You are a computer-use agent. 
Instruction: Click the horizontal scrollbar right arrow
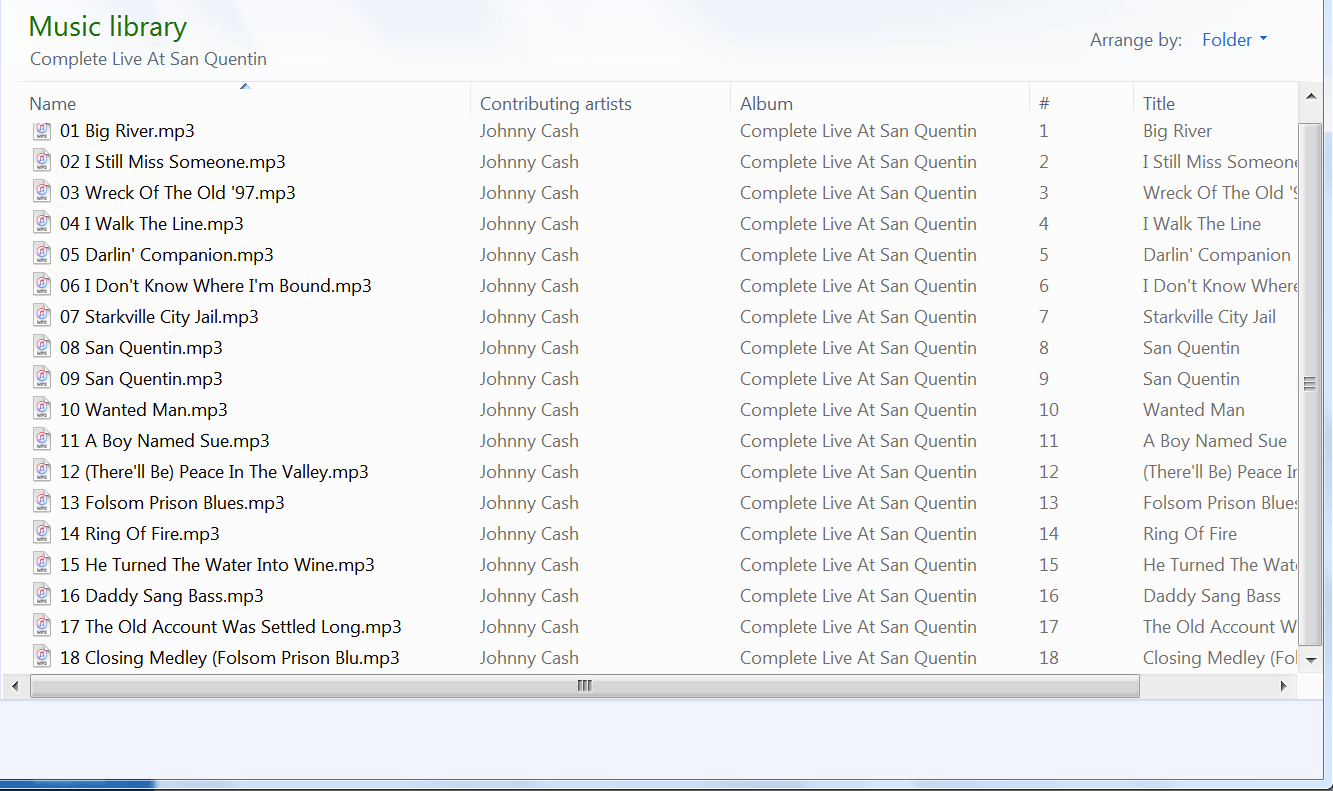point(1284,686)
